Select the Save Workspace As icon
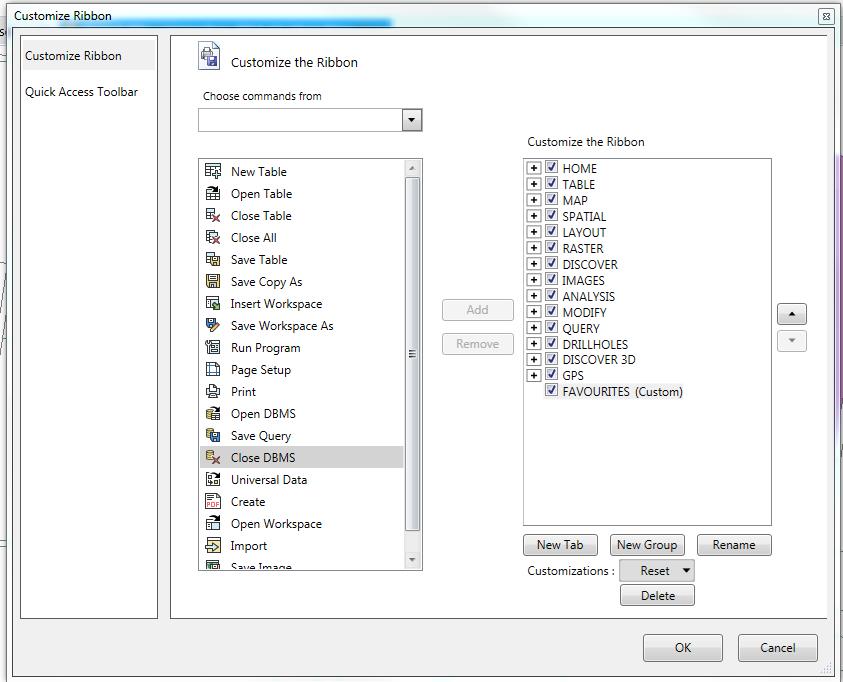This screenshot has width=843, height=682. pyautogui.click(x=213, y=325)
